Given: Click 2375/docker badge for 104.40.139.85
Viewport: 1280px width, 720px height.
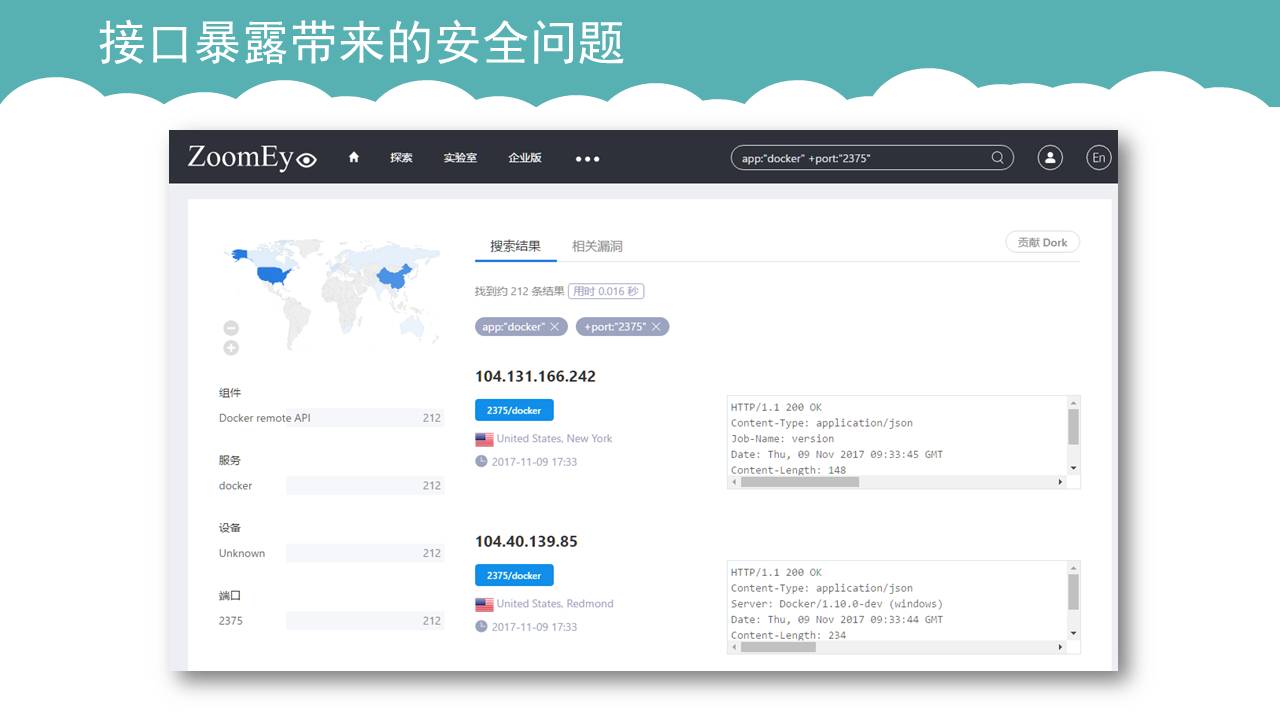Looking at the screenshot, I should click(x=514, y=575).
